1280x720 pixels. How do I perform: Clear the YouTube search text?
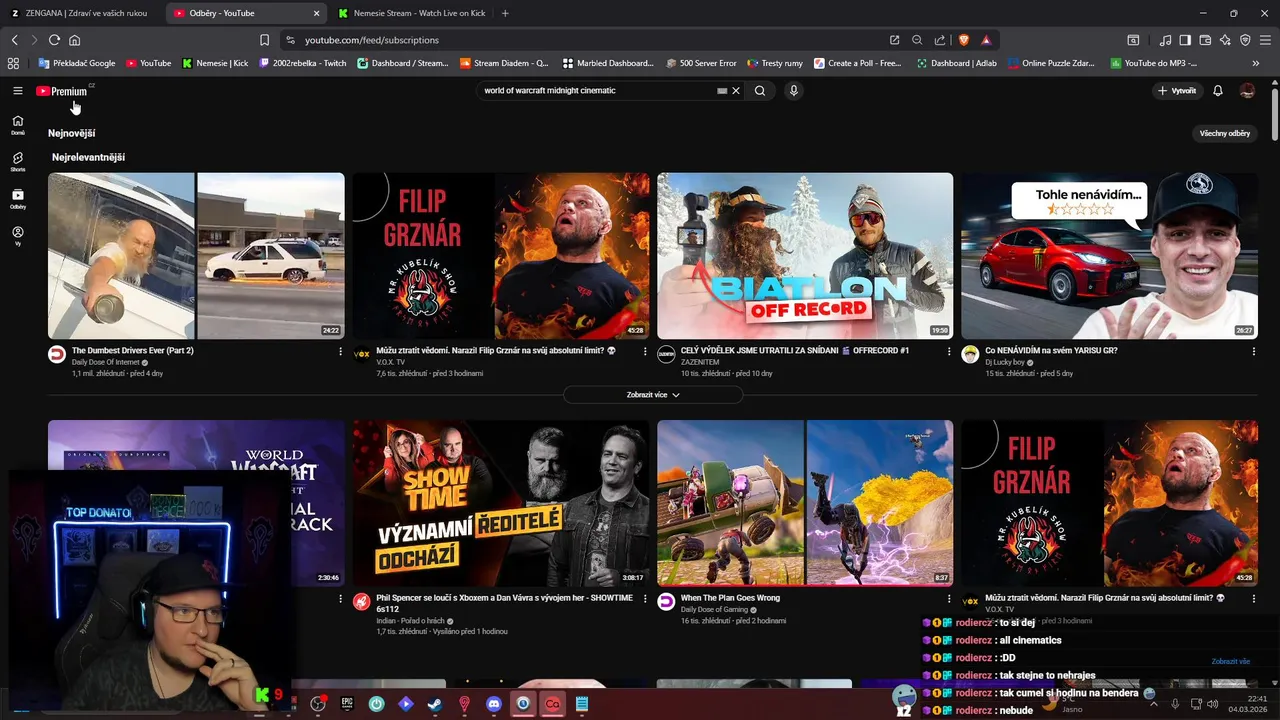(x=736, y=91)
